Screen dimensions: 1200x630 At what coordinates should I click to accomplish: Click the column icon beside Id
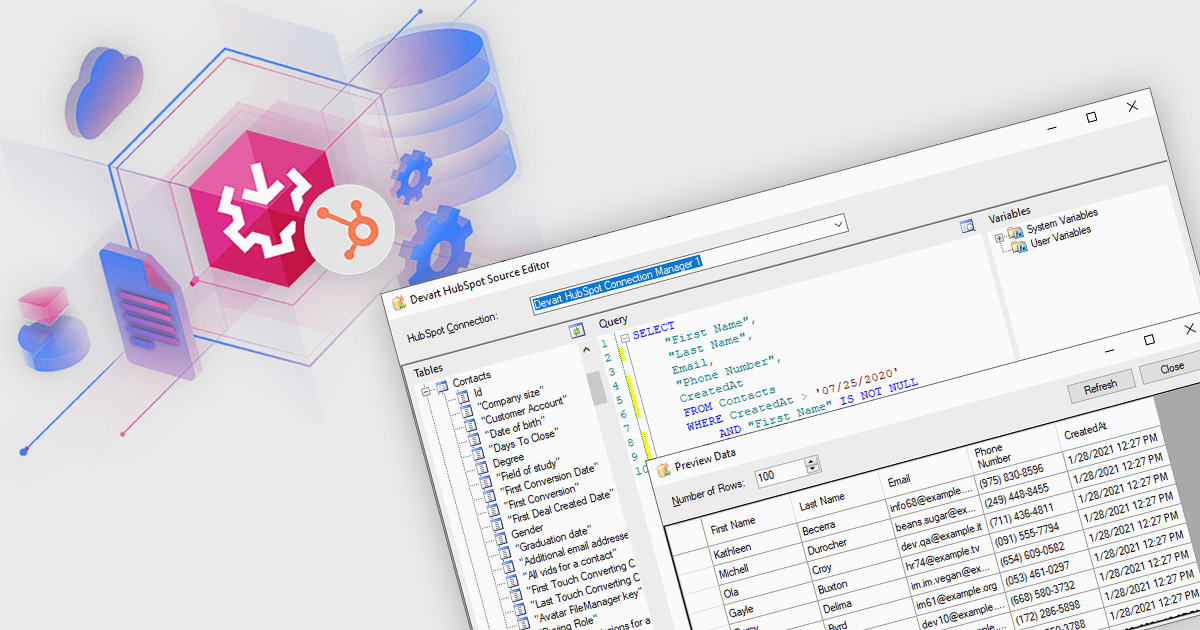tap(463, 397)
